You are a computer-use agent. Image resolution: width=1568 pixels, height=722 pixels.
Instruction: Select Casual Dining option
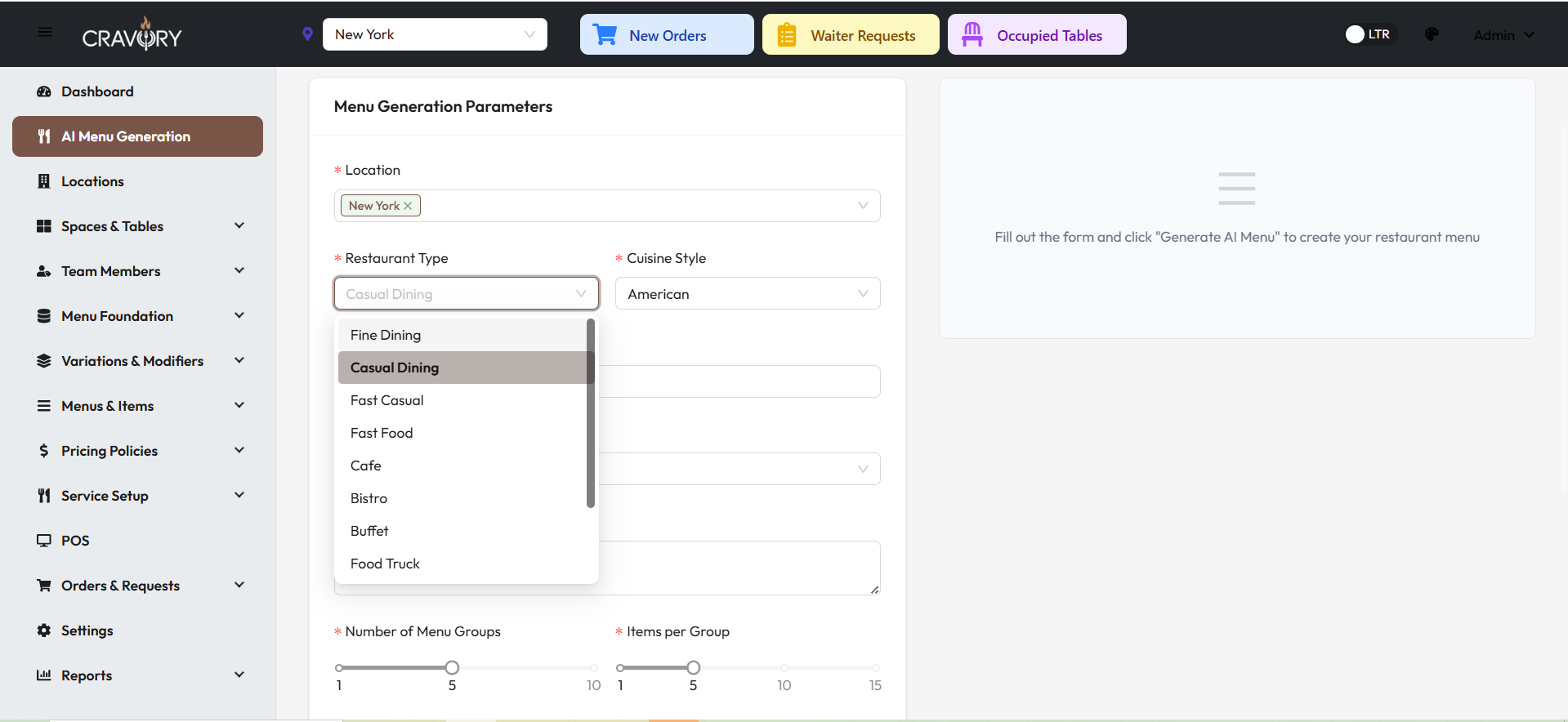(x=462, y=368)
